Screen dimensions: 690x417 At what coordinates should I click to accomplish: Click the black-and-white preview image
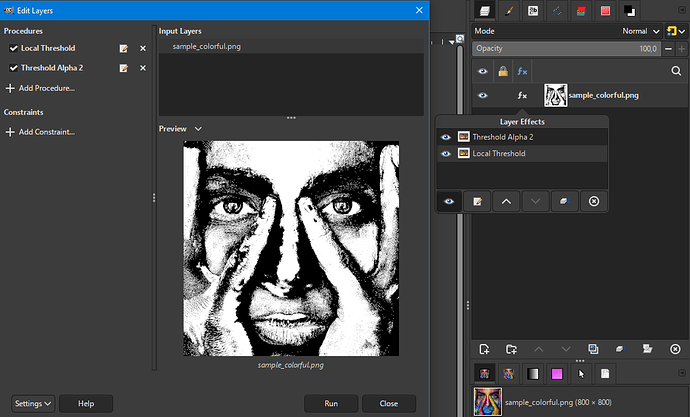(x=291, y=249)
